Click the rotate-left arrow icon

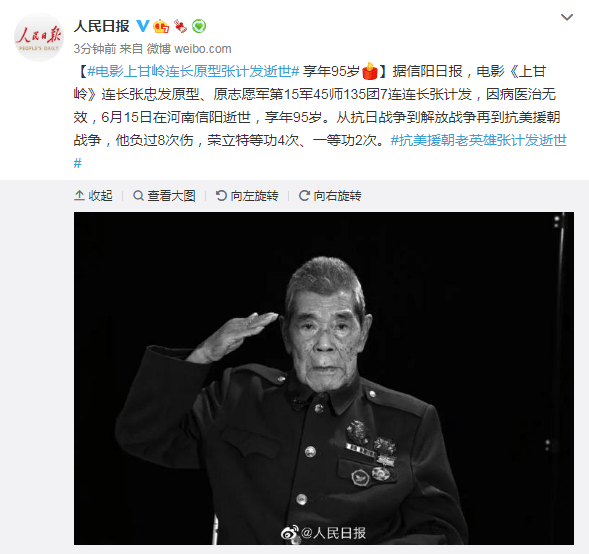click(221, 196)
